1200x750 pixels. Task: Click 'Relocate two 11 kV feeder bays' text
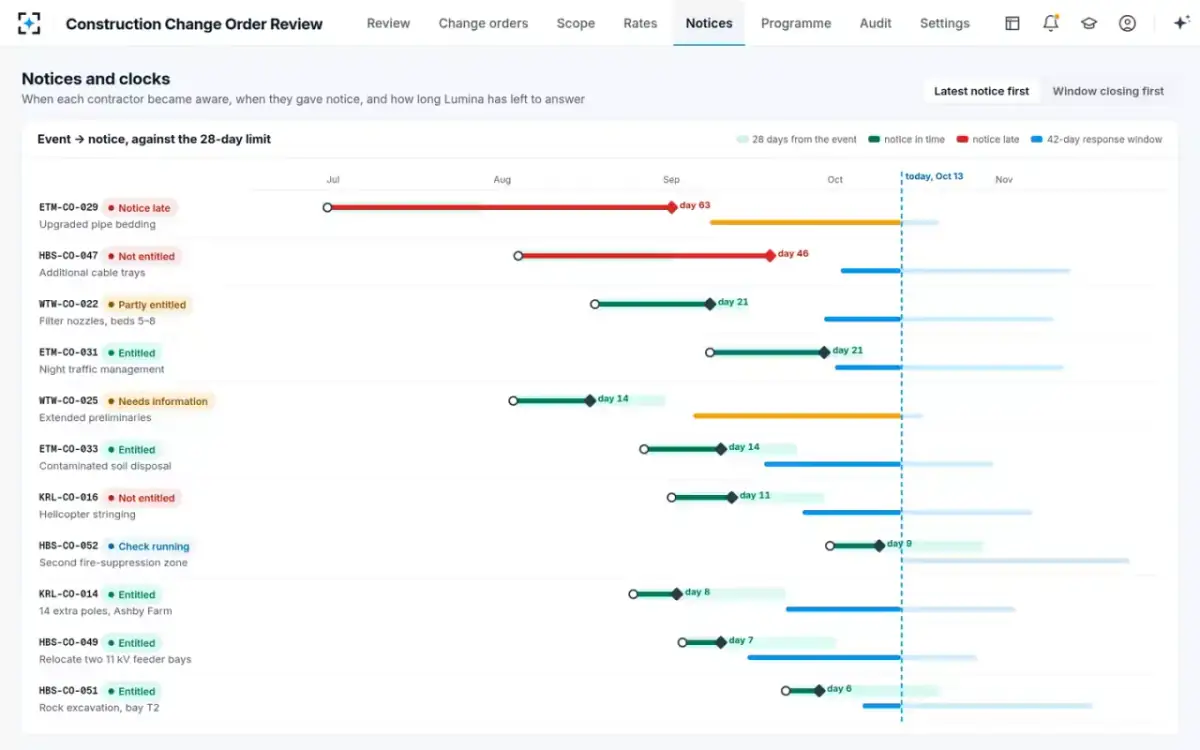(115, 660)
